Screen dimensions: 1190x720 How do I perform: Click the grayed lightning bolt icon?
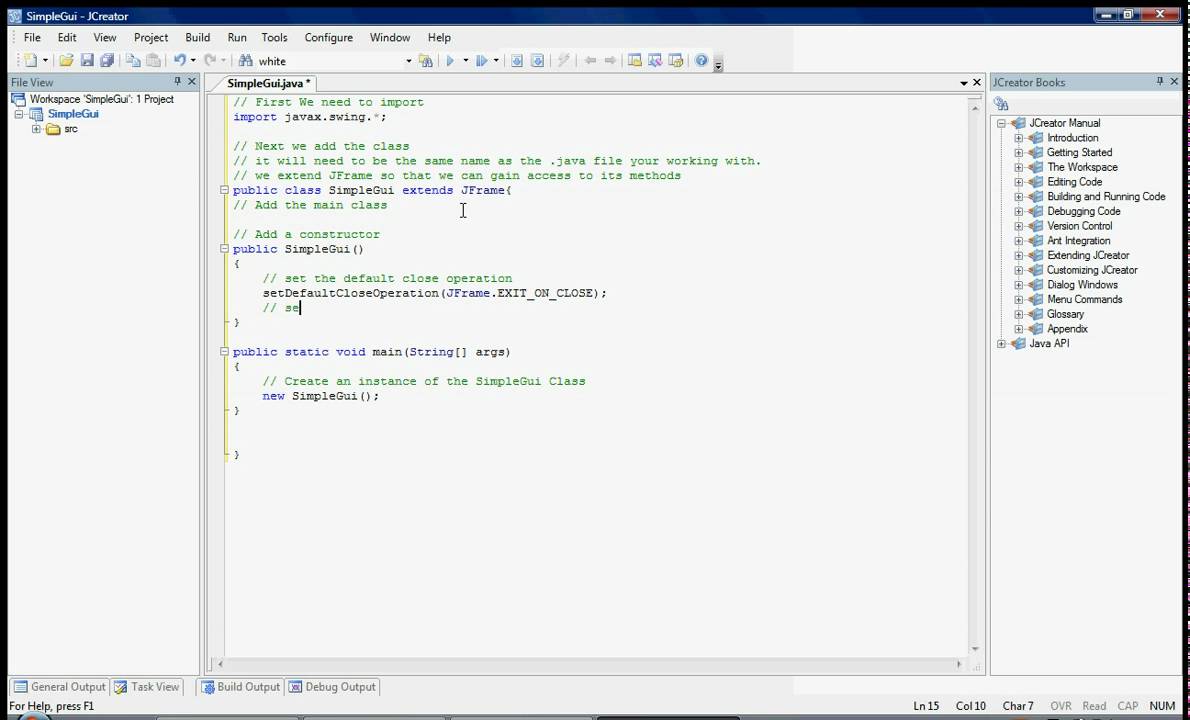coord(563,61)
